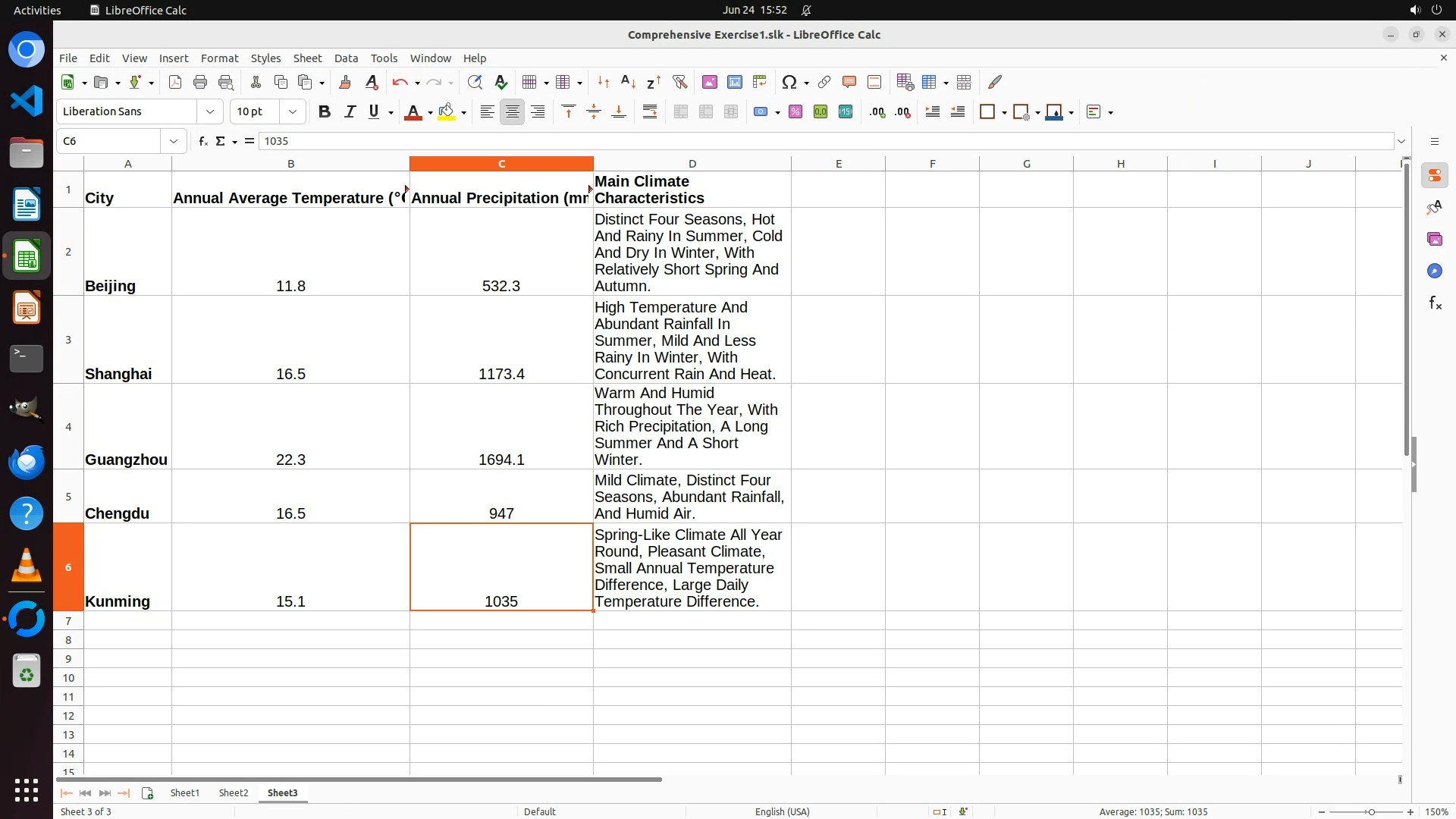Switch to the Sheet2 tab
The image size is (1456, 819).
[233, 792]
